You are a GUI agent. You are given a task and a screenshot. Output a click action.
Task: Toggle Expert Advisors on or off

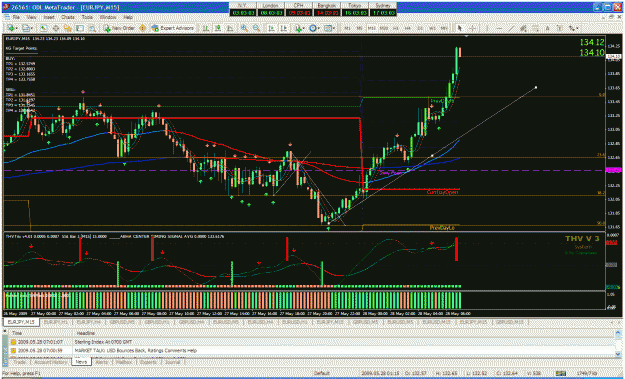(x=173, y=28)
